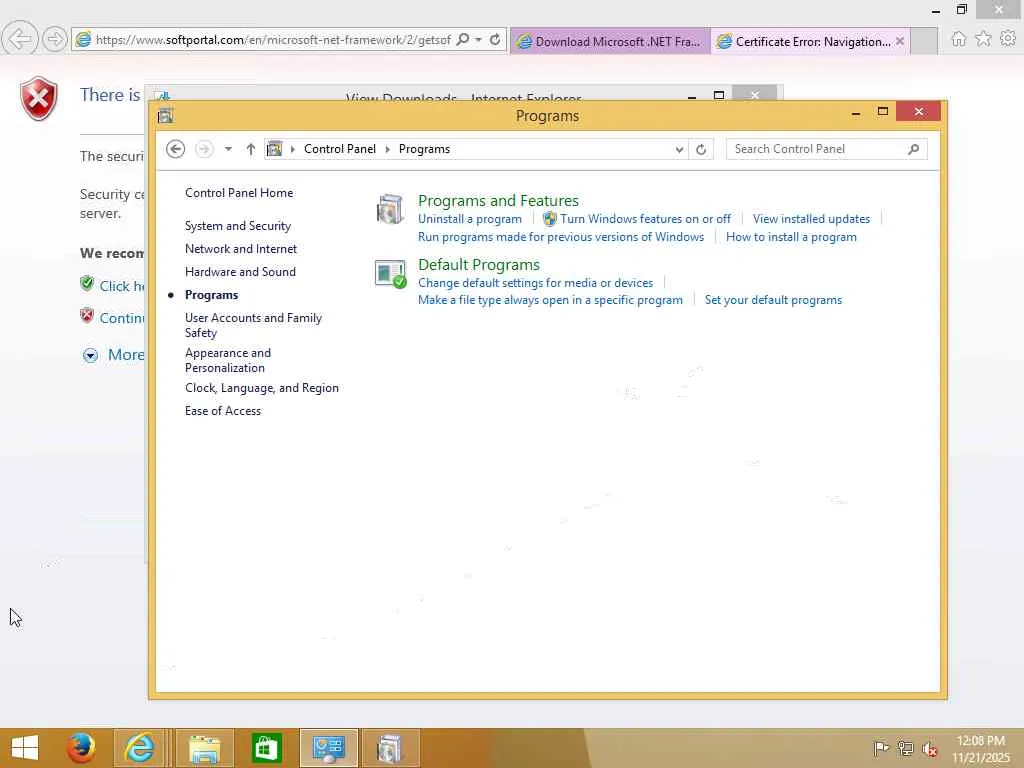This screenshot has height=768, width=1024.
Task: Open Control Panel Home
Action: coord(239,193)
